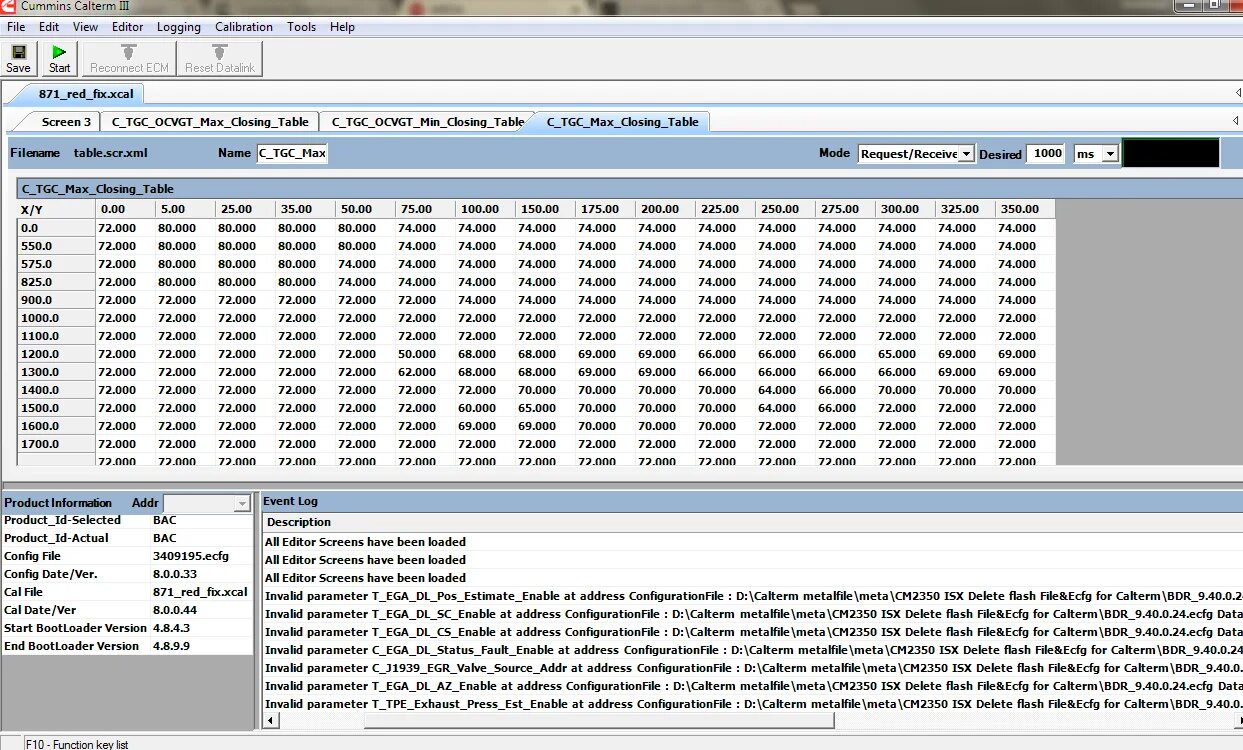
Task: Click the Product Information panel title
Action: pos(58,503)
